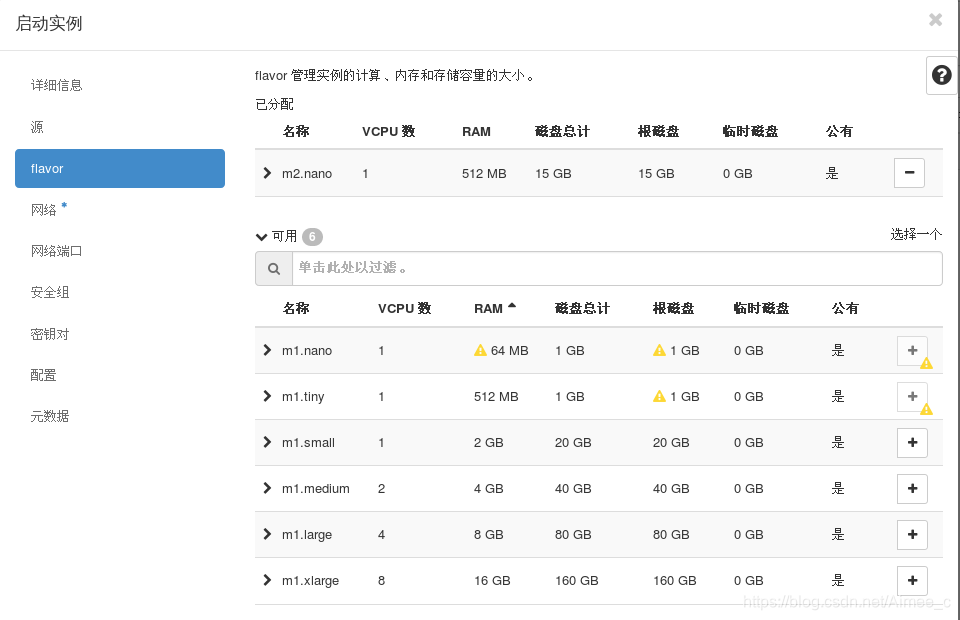Focus the flavor filter input field
Screen dimensions: 960x620
point(617,268)
